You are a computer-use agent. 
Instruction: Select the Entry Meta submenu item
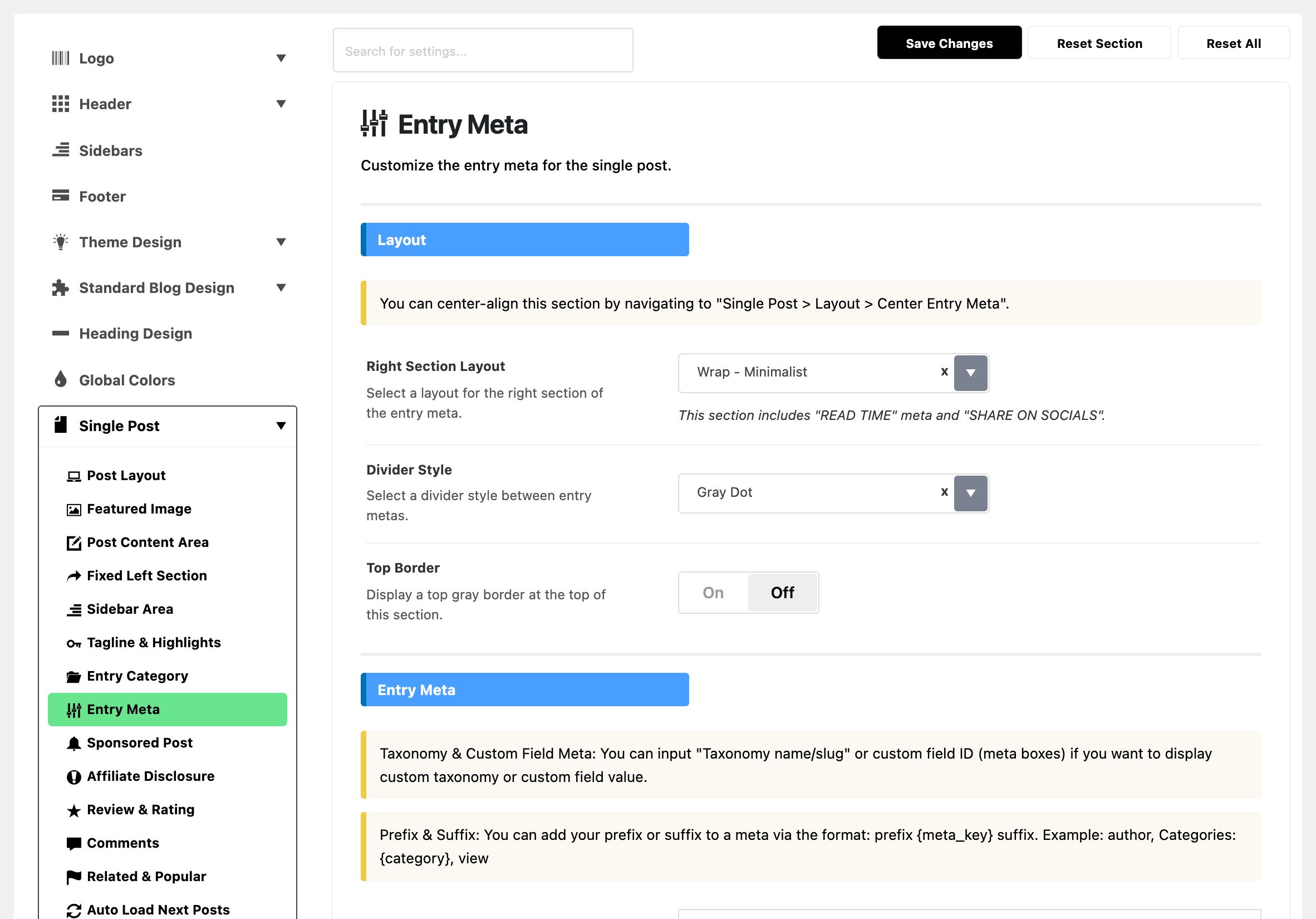click(168, 710)
